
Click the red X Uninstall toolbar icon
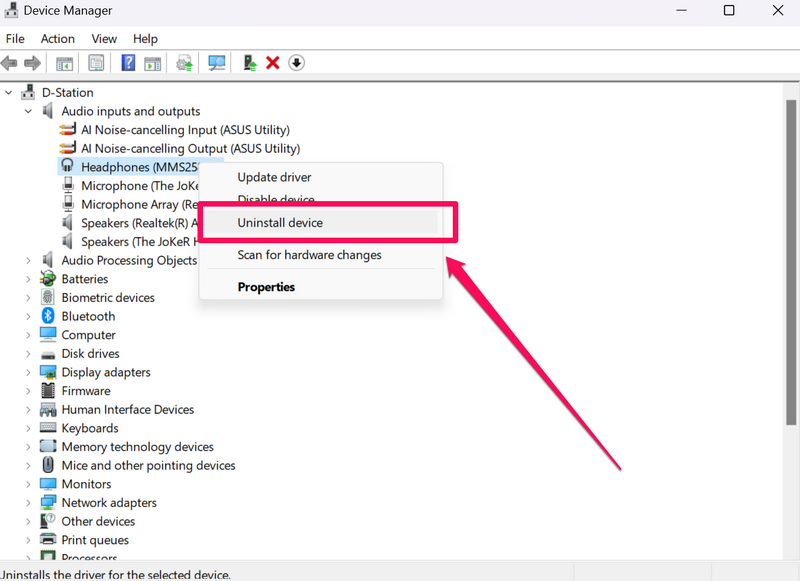point(272,63)
